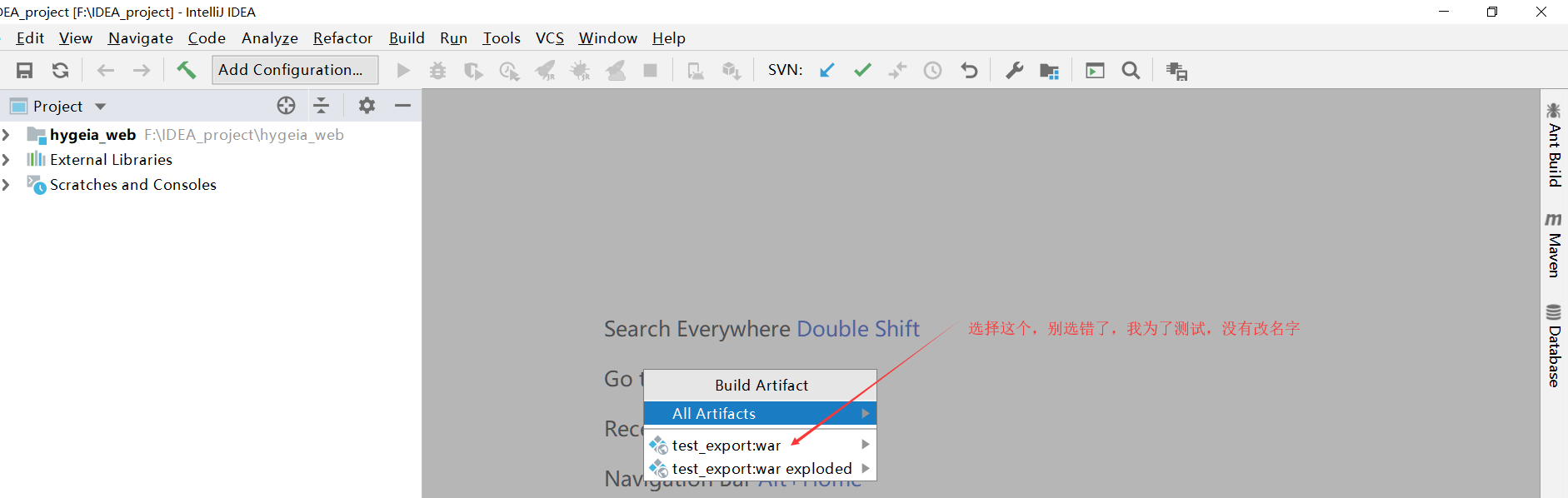Click the 'Search Everywhere' hint text

coord(697,329)
